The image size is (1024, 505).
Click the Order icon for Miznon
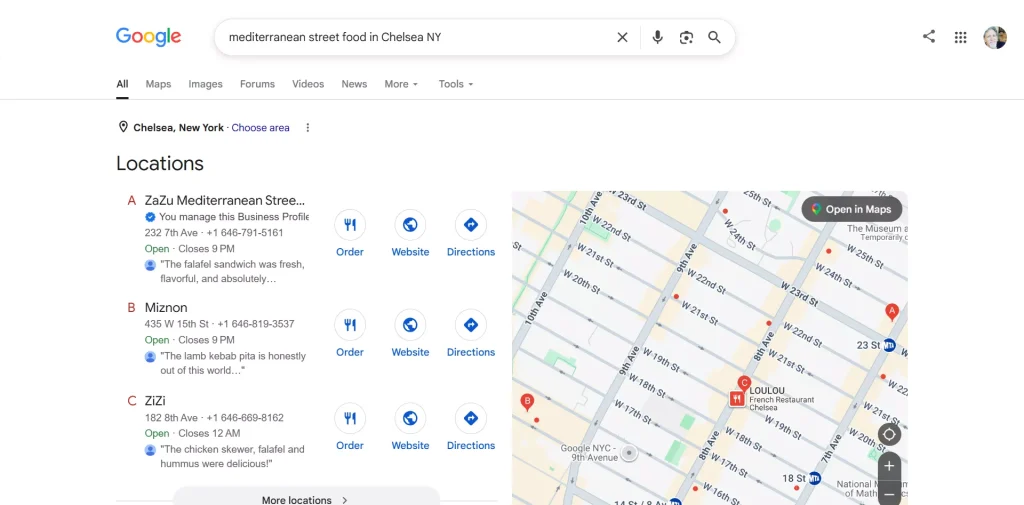(x=350, y=325)
